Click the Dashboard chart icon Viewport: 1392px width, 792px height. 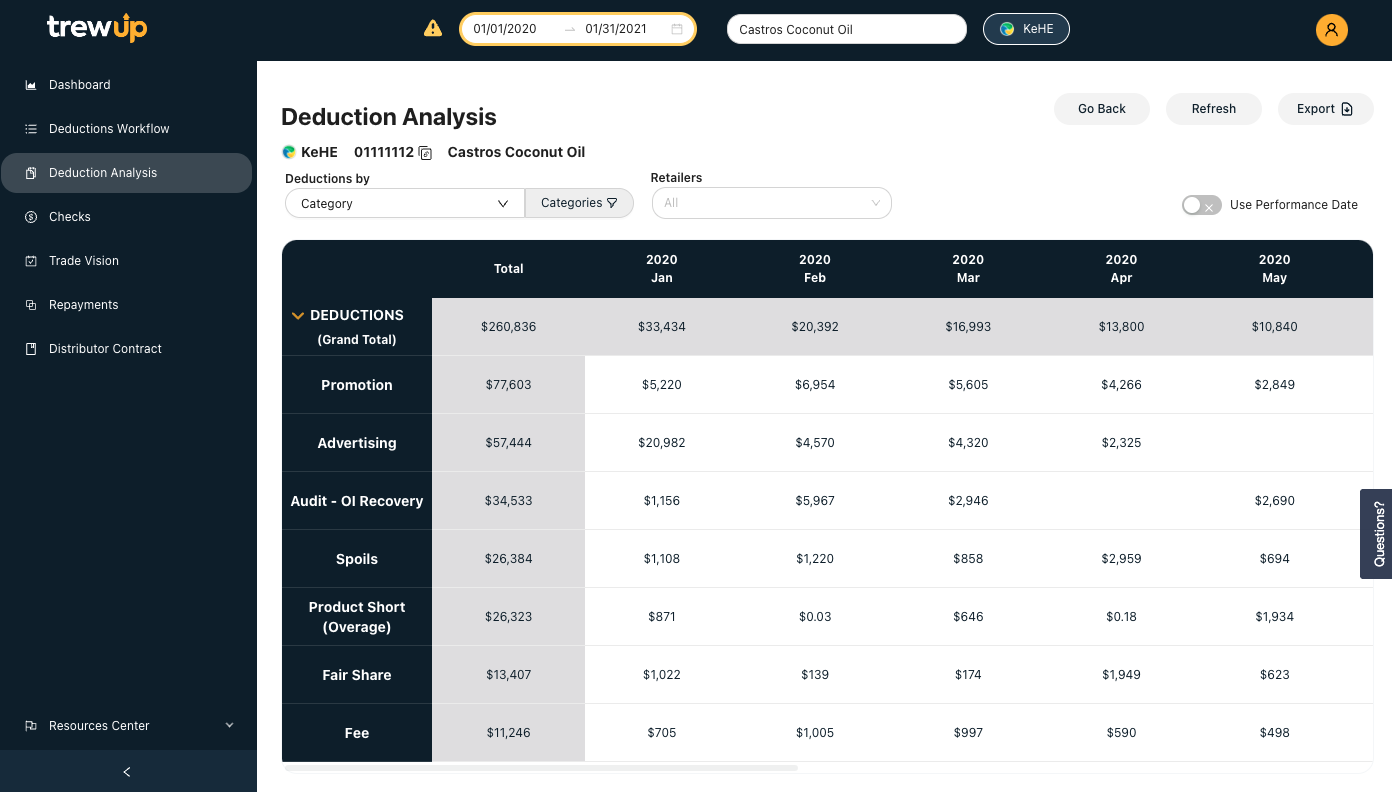[x=31, y=85]
